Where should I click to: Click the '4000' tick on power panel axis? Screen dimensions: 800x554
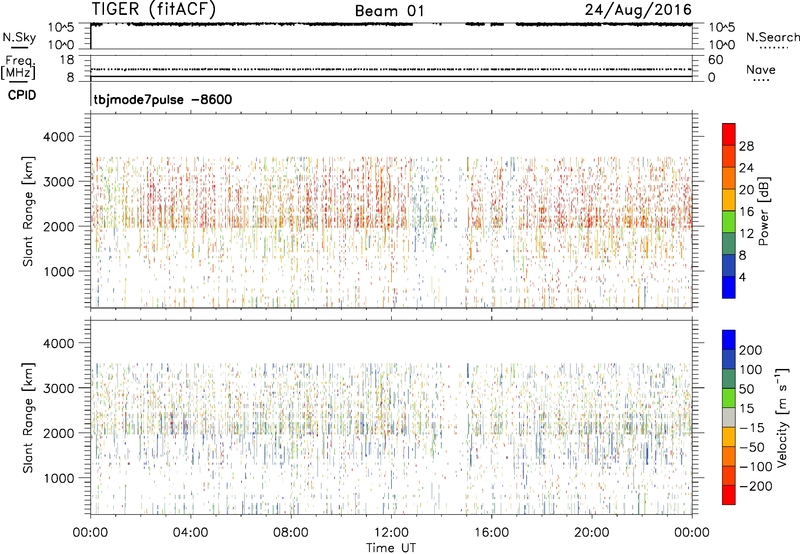point(59,137)
